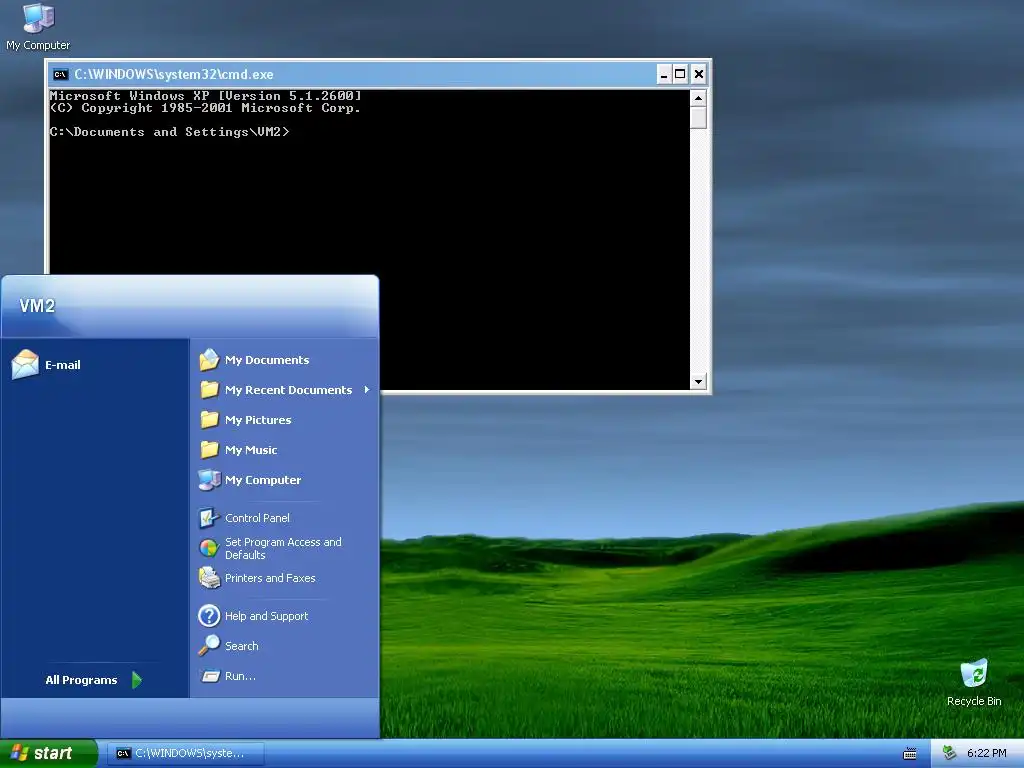Image resolution: width=1024 pixels, height=768 pixels.
Task: Expand My Recent Documents submenu arrow
Action: [367, 390]
